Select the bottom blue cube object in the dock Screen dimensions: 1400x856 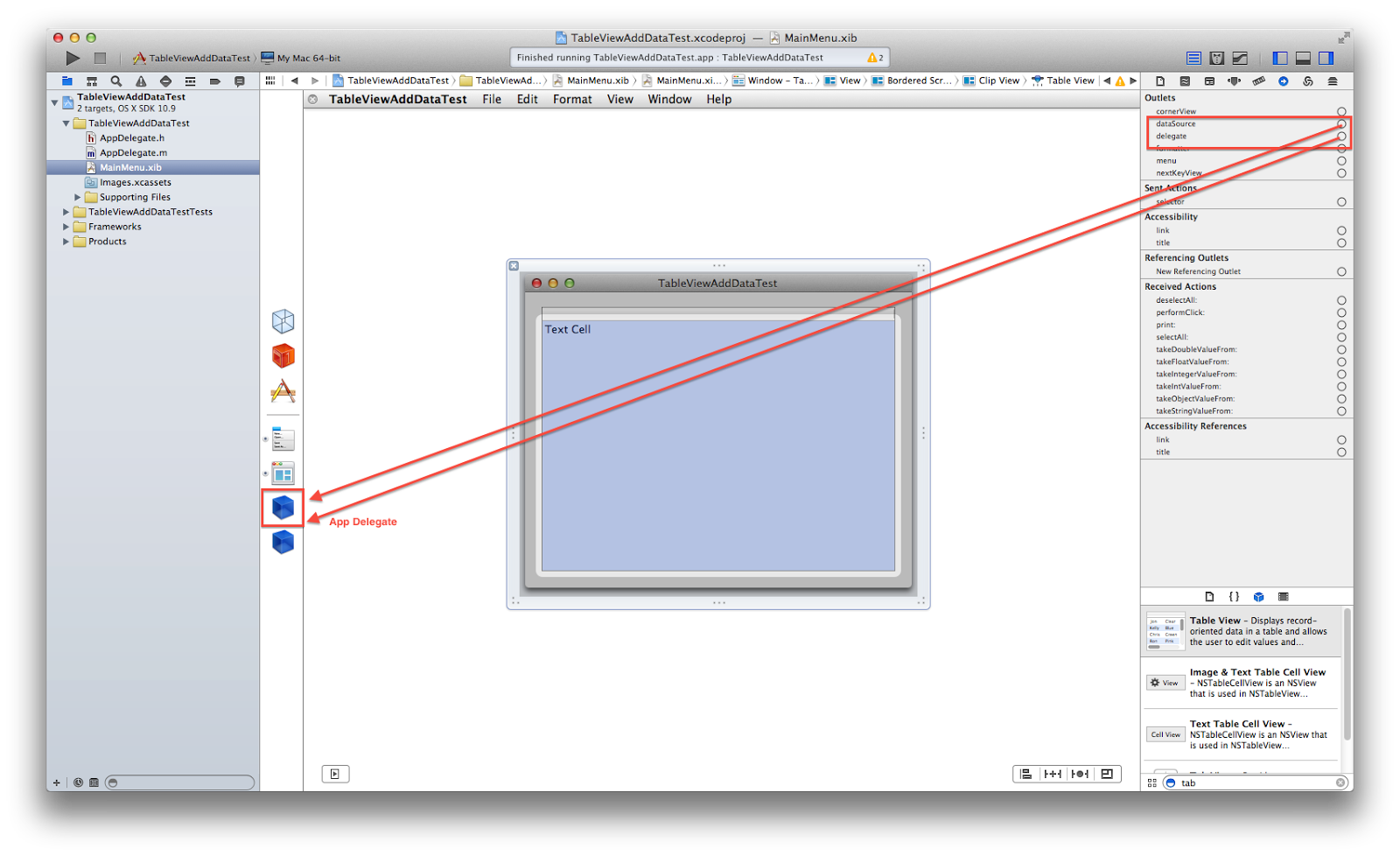click(x=283, y=543)
